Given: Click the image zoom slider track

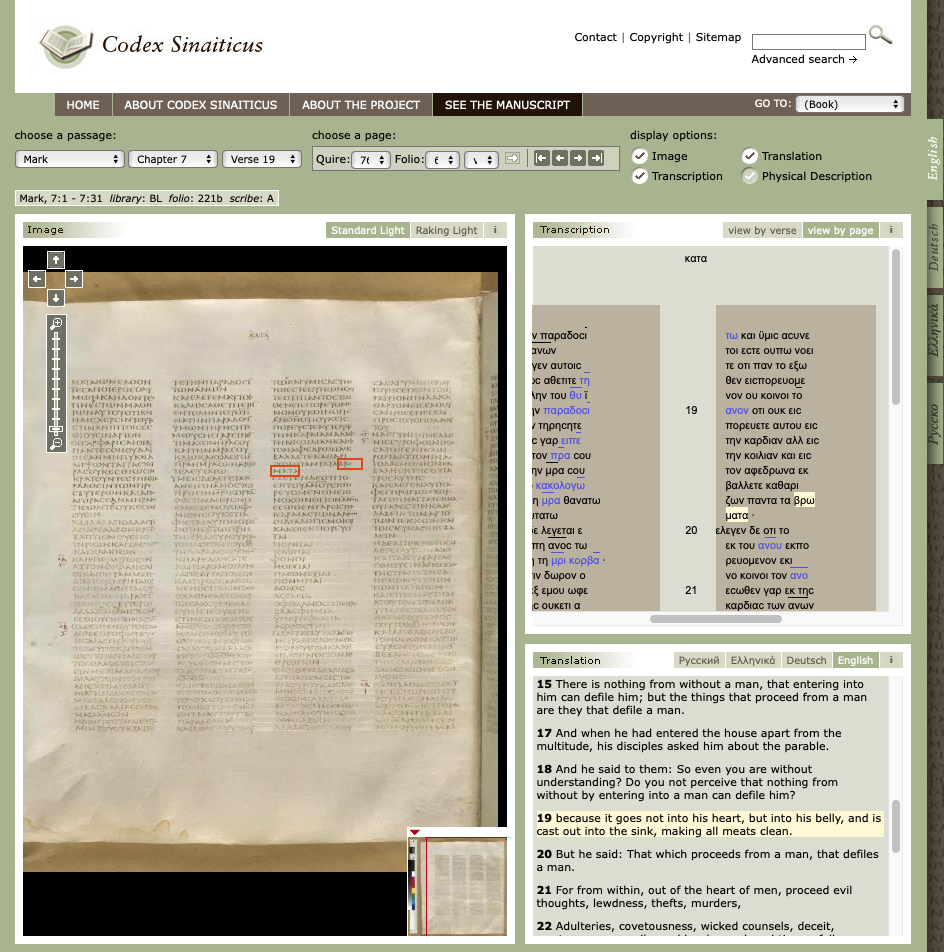Looking at the screenshot, I should [x=56, y=380].
